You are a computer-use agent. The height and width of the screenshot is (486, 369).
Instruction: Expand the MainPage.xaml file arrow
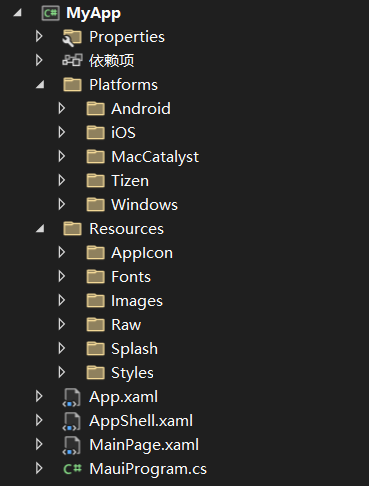pos(39,444)
